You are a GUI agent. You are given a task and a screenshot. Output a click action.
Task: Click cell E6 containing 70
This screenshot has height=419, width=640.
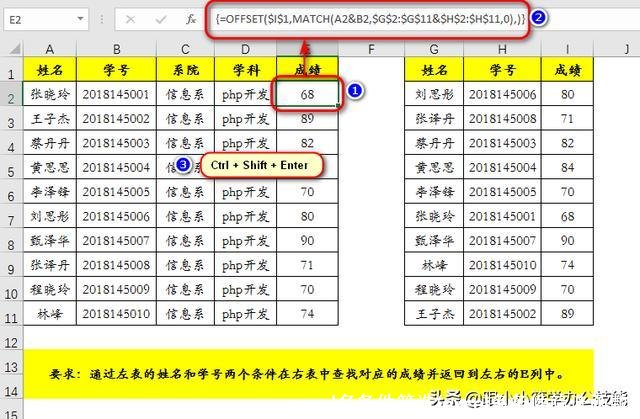point(307,192)
